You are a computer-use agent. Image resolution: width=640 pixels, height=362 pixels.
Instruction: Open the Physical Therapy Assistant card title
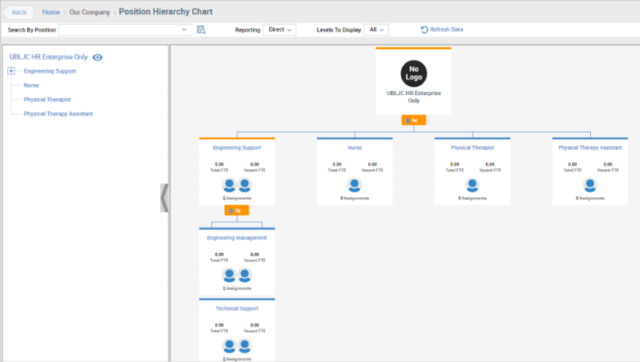[590, 148]
